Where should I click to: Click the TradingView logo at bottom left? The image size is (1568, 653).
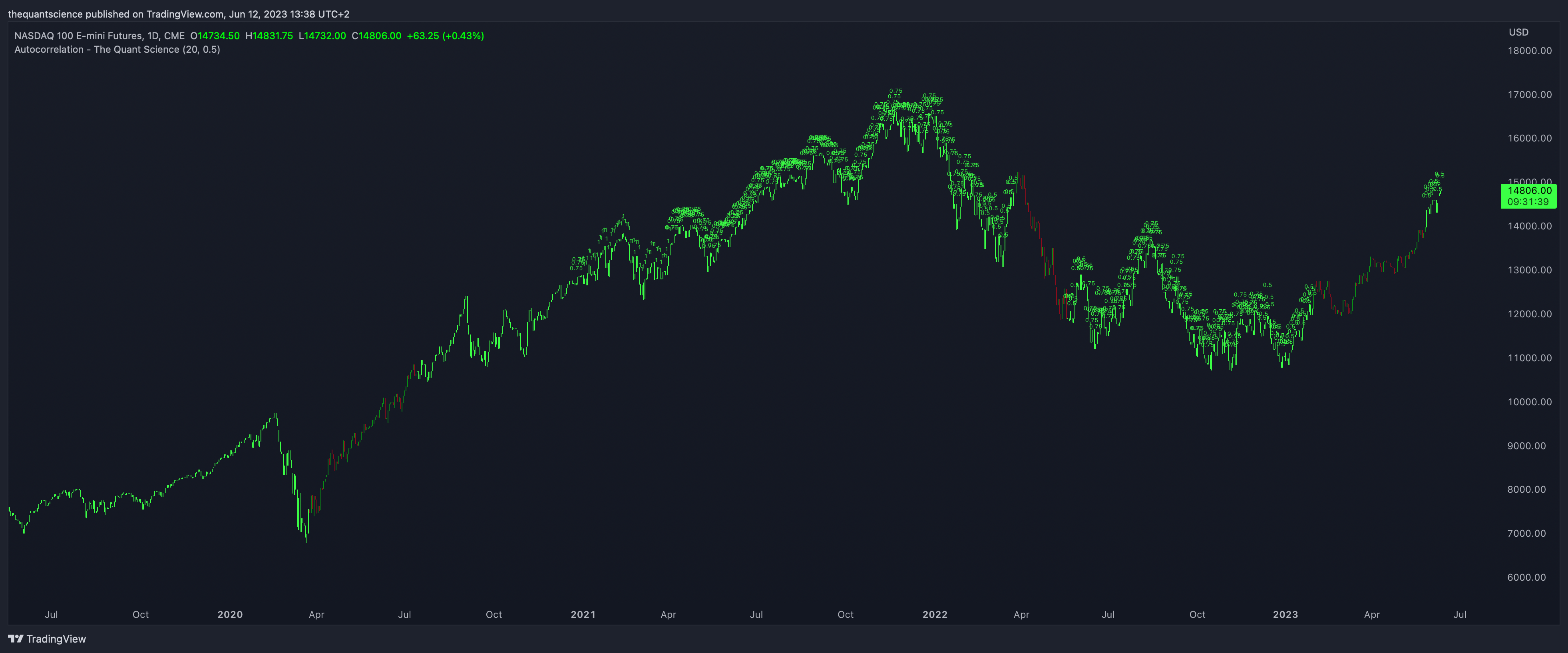tap(47, 638)
